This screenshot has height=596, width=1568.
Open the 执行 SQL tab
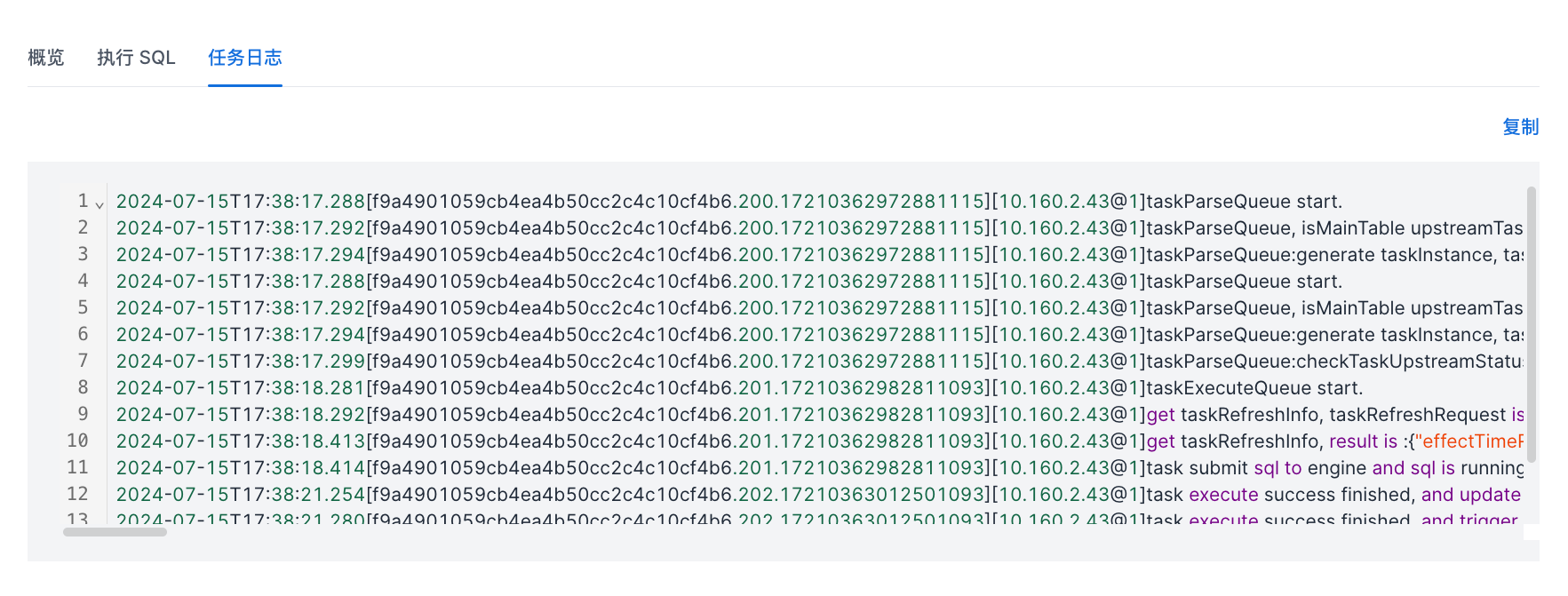pos(136,58)
